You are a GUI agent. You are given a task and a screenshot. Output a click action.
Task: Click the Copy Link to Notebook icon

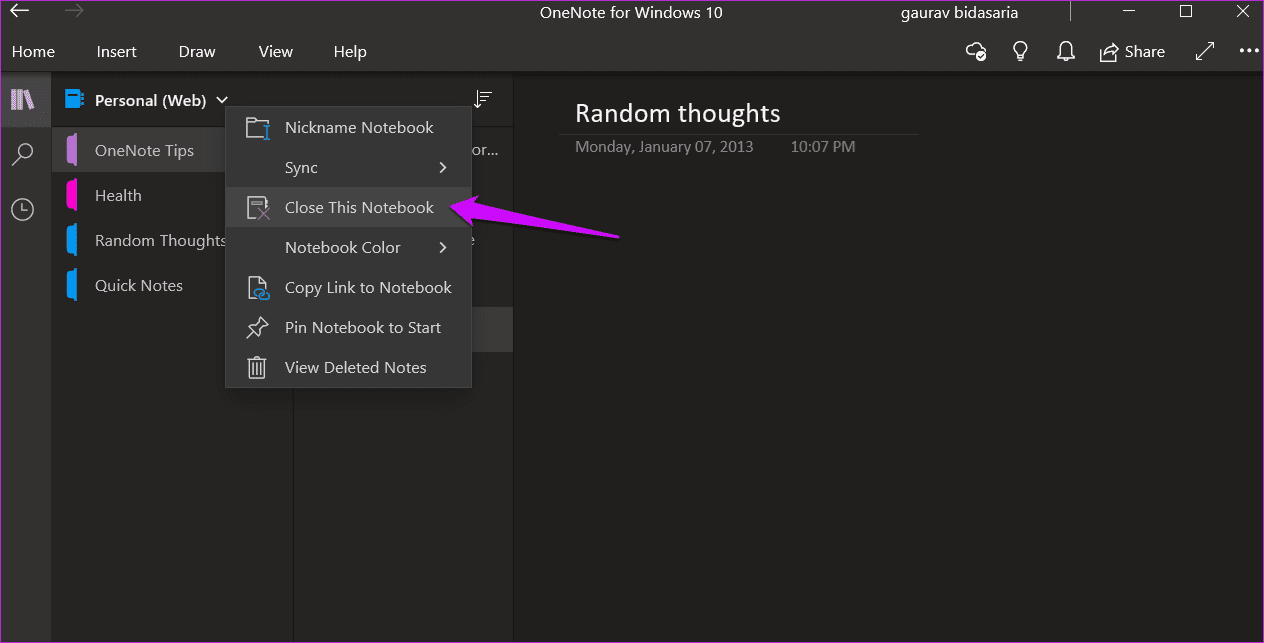pos(258,288)
